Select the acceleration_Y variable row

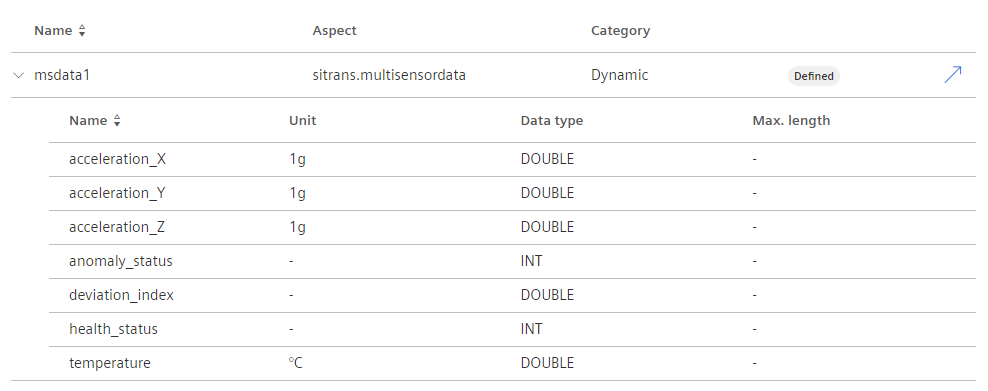(x=512, y=193)
